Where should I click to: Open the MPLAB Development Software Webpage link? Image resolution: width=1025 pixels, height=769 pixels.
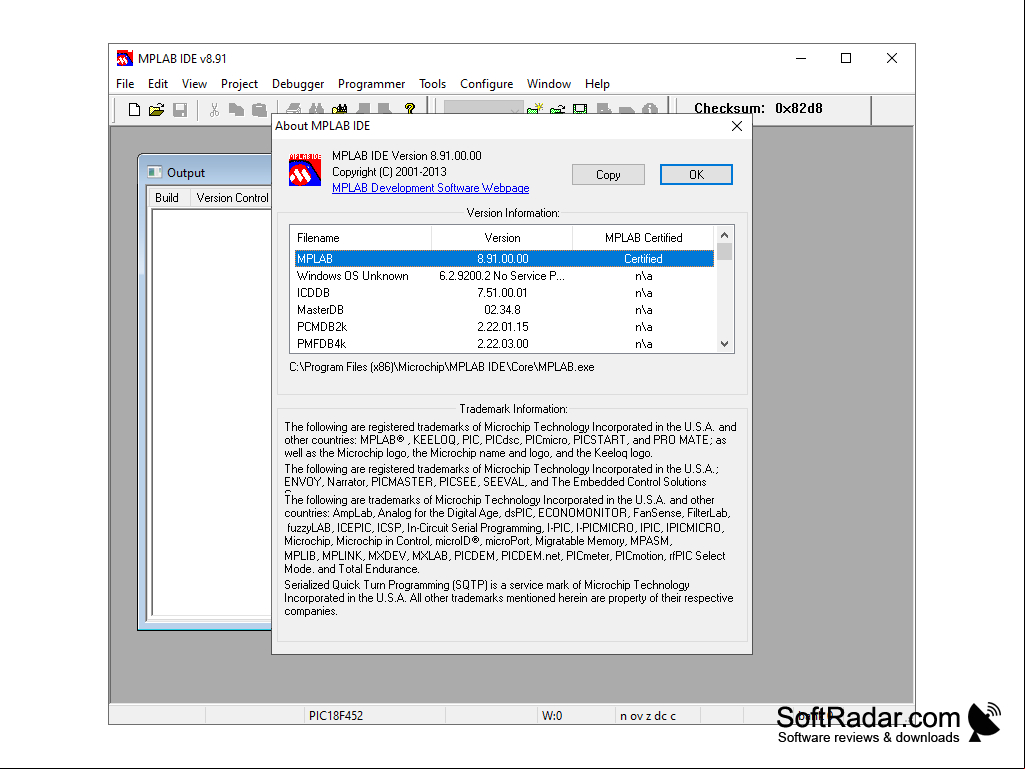(430, 188)
